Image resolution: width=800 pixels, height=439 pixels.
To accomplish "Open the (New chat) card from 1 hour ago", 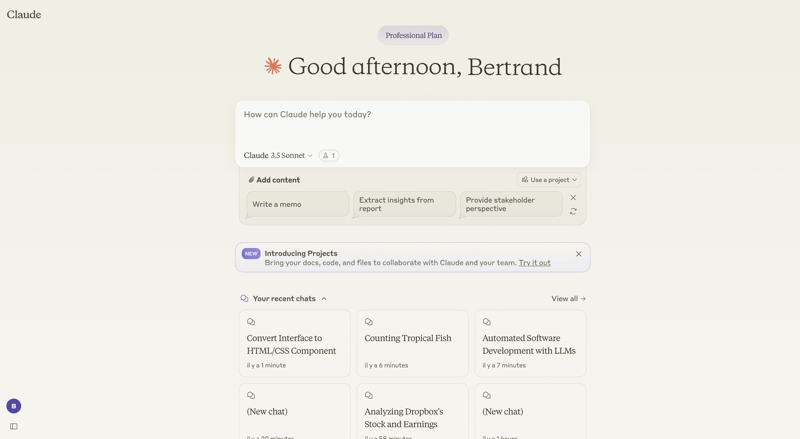I will point(531,411).
